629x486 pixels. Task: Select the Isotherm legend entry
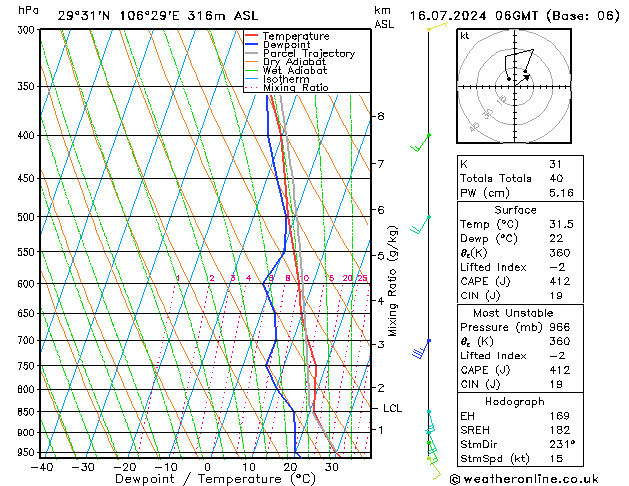click(285, 79)
